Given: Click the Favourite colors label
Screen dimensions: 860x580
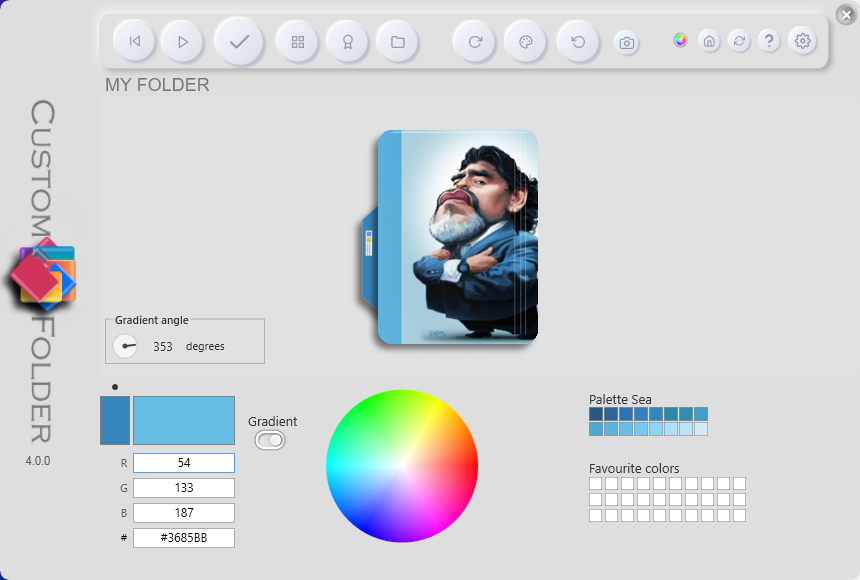Looking at the screenshot, I should (634, 469).
